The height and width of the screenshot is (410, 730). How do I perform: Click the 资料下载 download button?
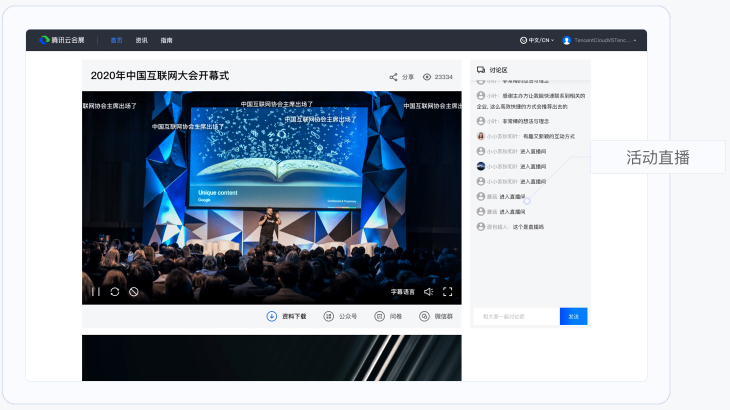[x=286, y=316]
